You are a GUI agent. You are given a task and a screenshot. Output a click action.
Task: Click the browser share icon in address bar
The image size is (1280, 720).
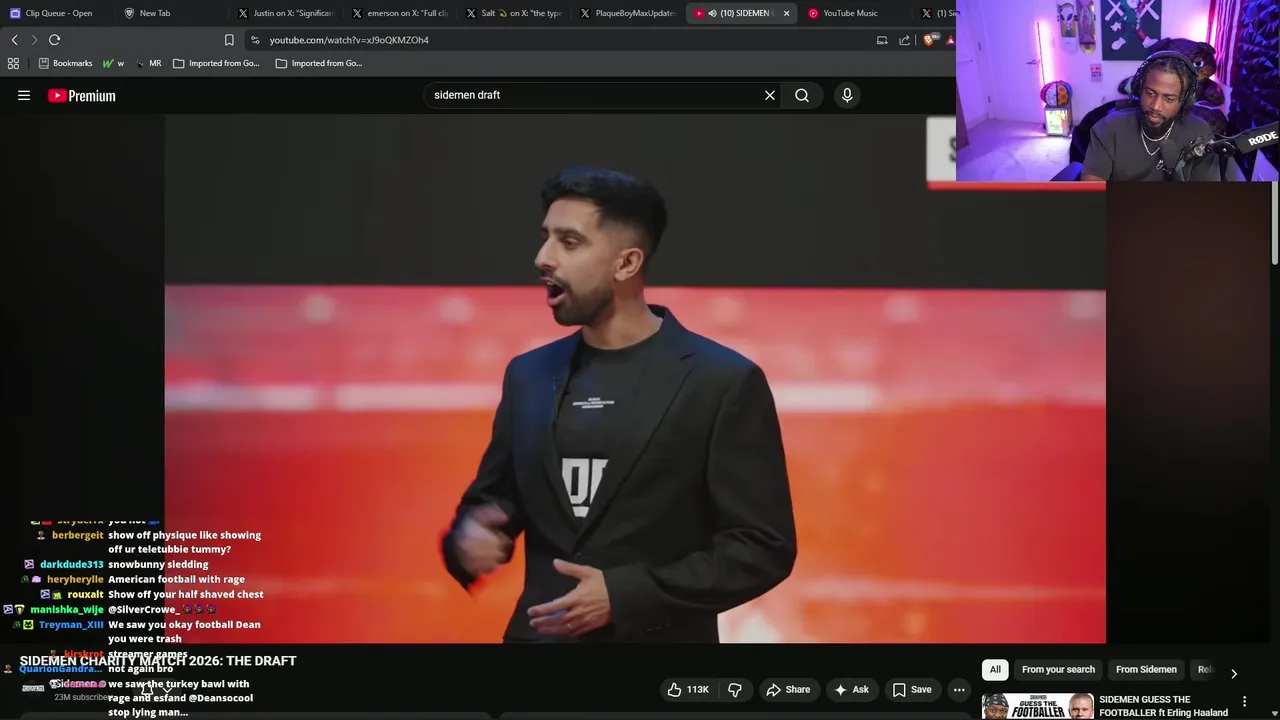[x=905, y=40]
